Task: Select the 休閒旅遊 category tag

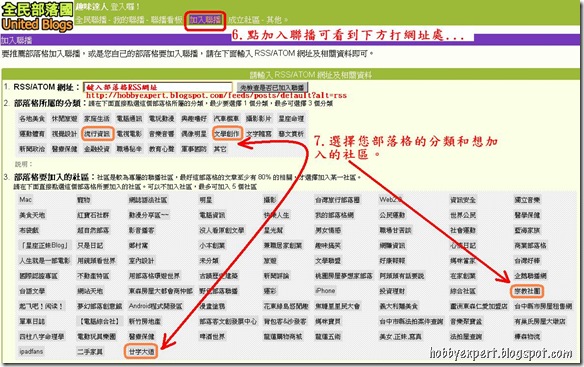Action: pos(64,119)
